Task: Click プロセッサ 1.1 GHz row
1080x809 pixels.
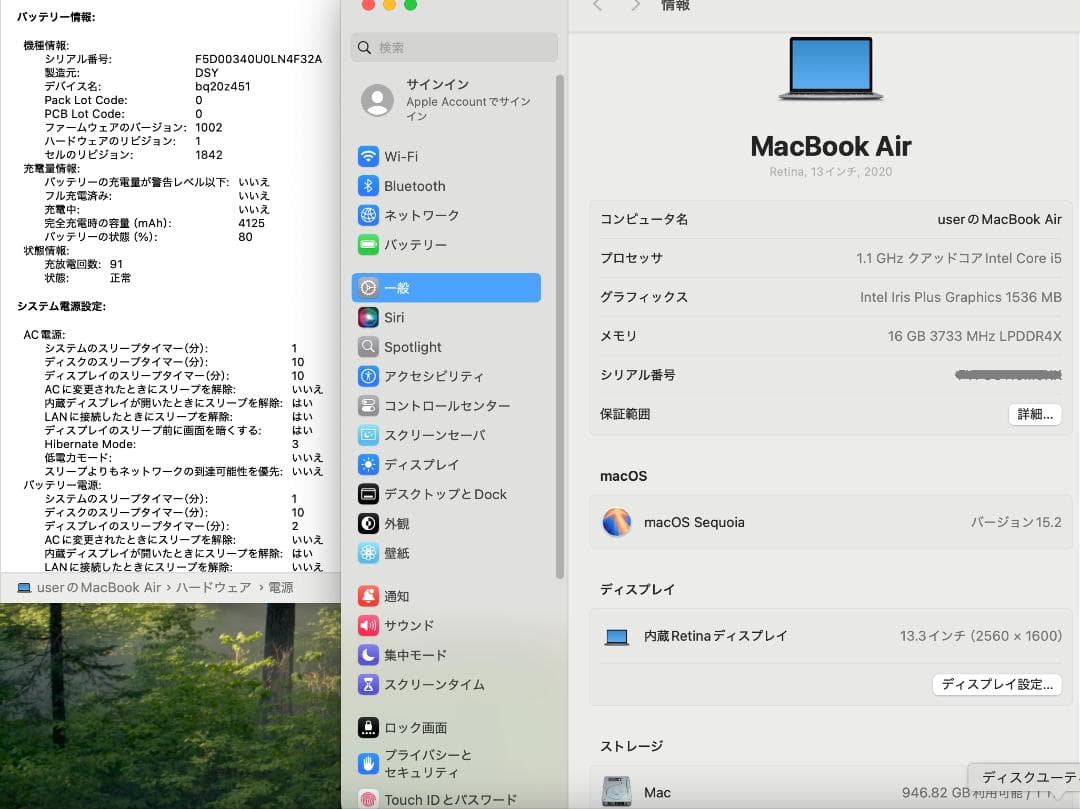Action: (x=831, y=258)
